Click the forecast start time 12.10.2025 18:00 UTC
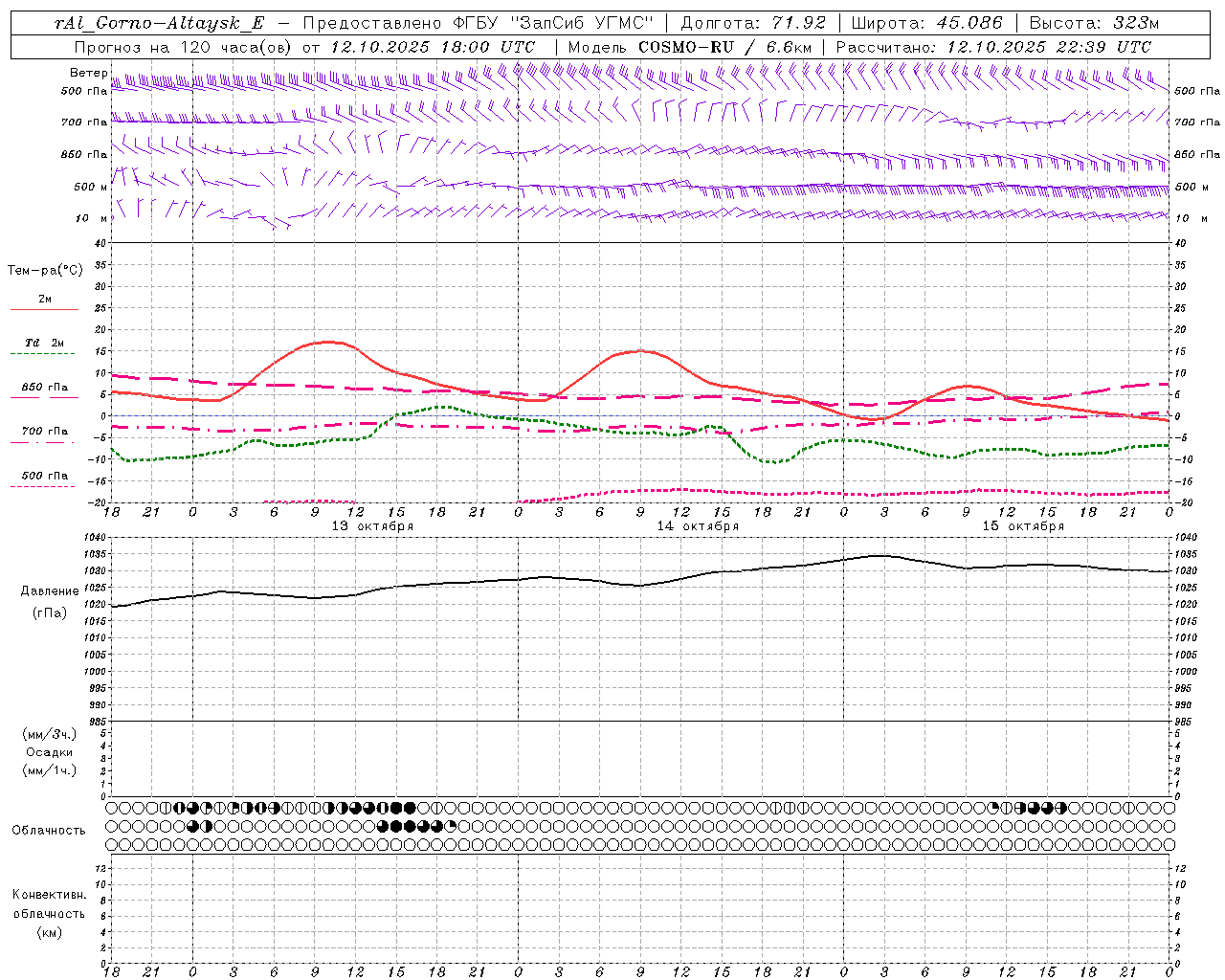 tap(433, 47)
